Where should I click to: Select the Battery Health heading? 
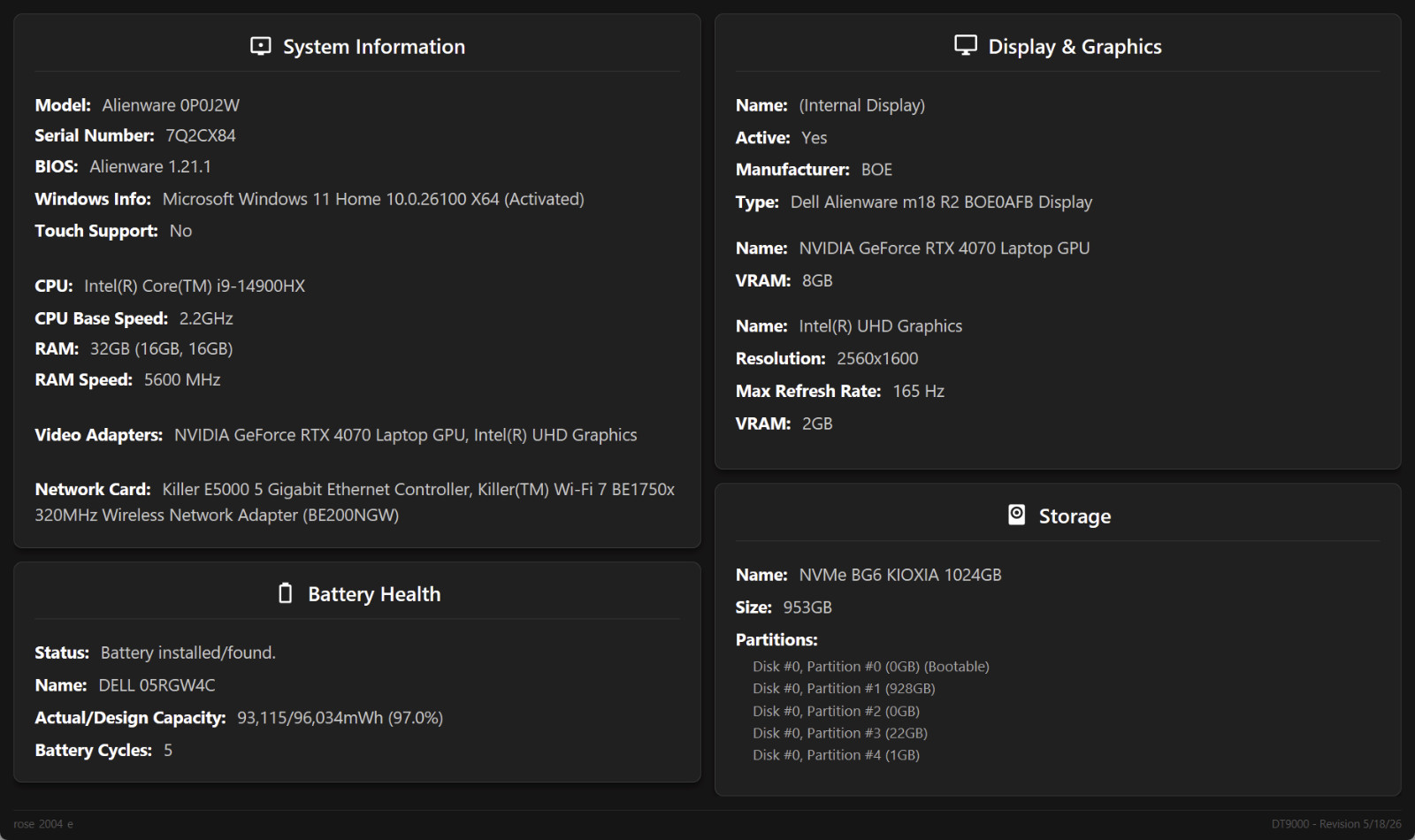(374, 594)
